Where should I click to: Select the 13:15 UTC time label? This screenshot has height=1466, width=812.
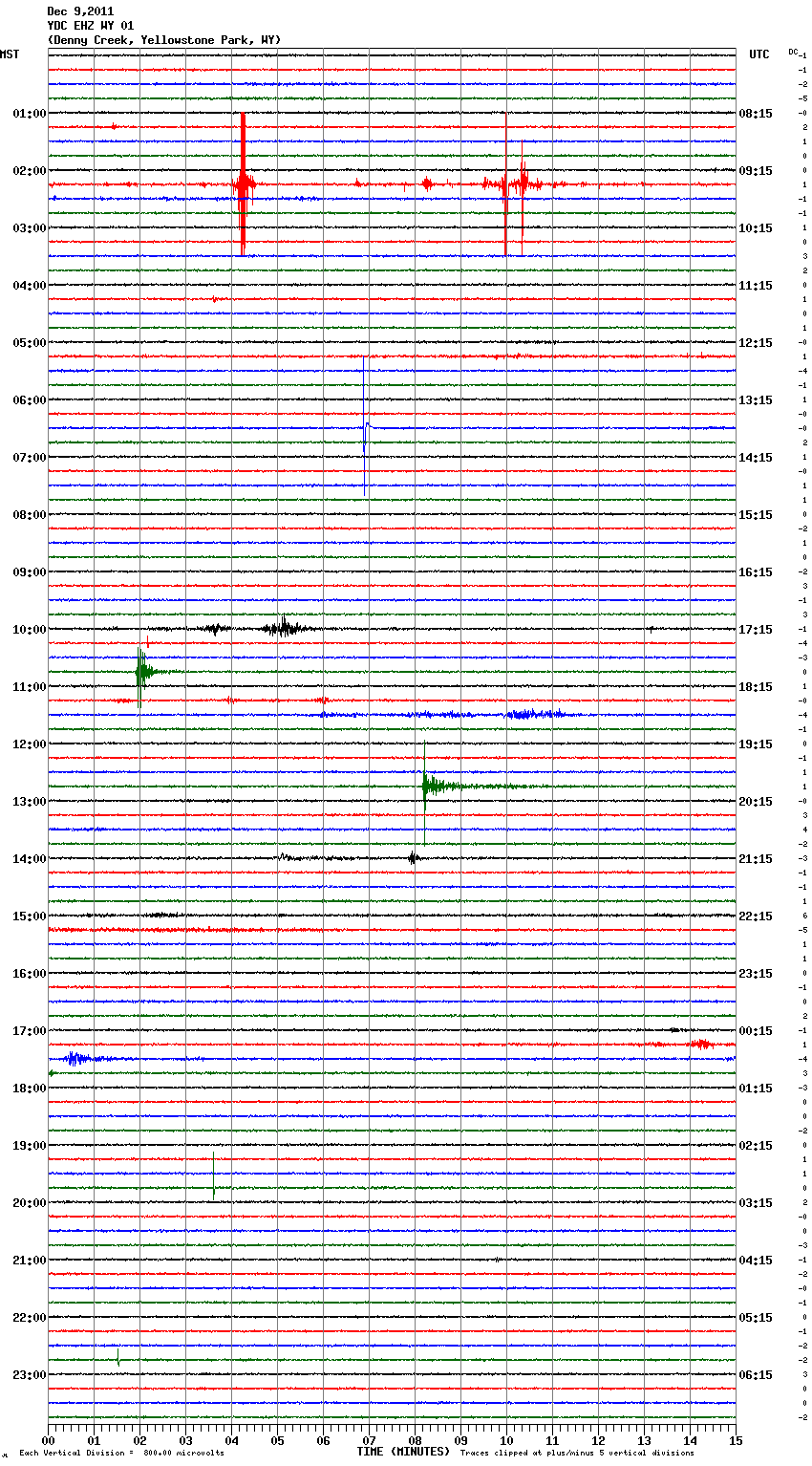[x=756, y=400]
